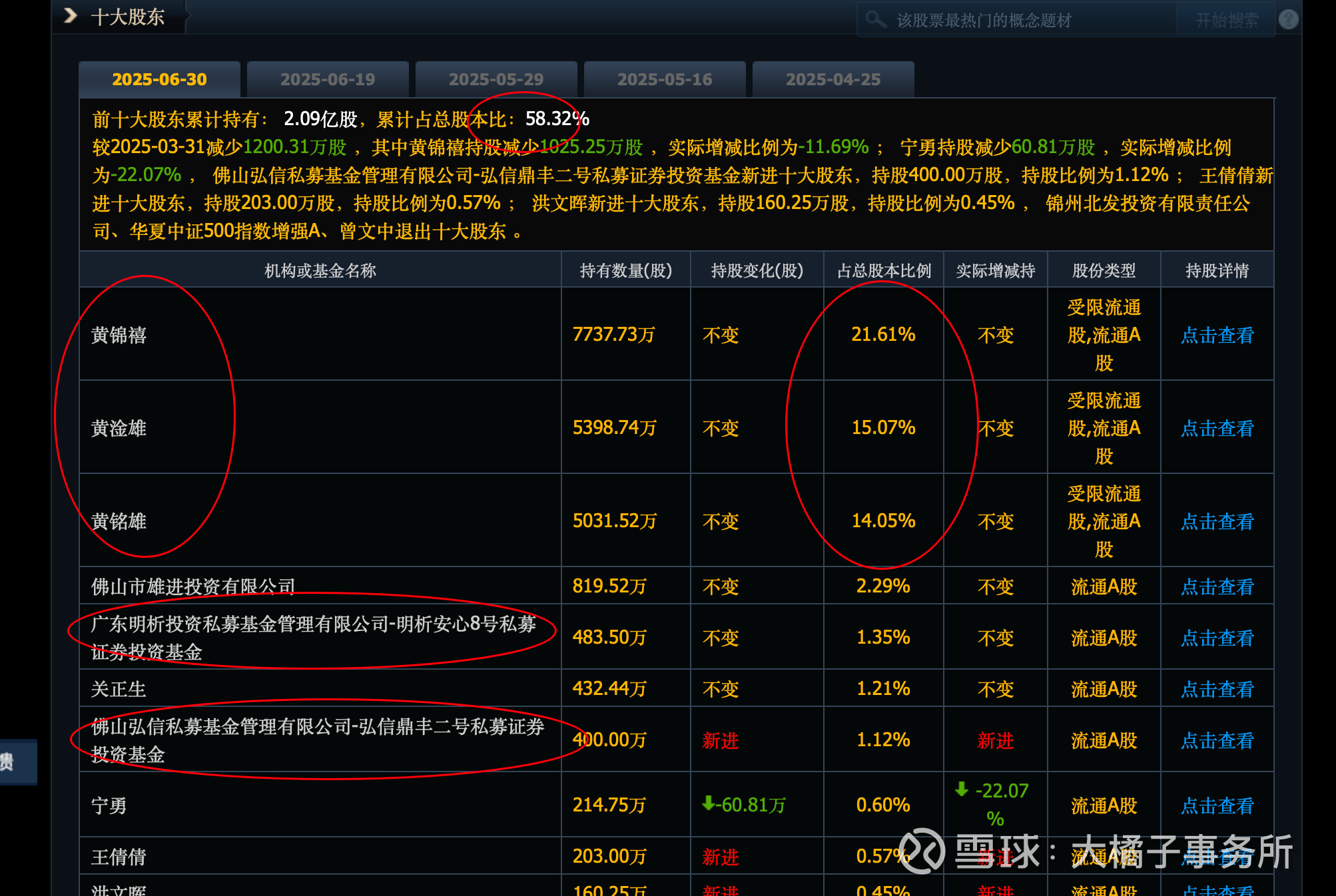Switch to the 2025-04-25 tab
The width and height of the screenshot is (1336, 896).
tap(833, 79)
